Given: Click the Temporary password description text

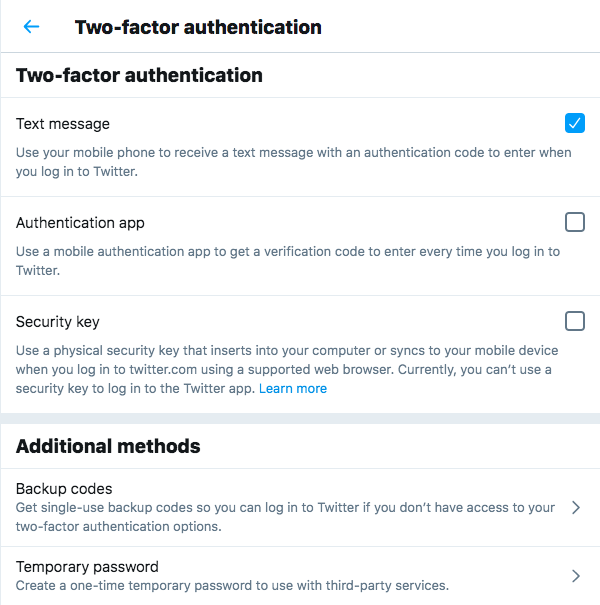Looking at the screenshot, I should click(232, 586).
